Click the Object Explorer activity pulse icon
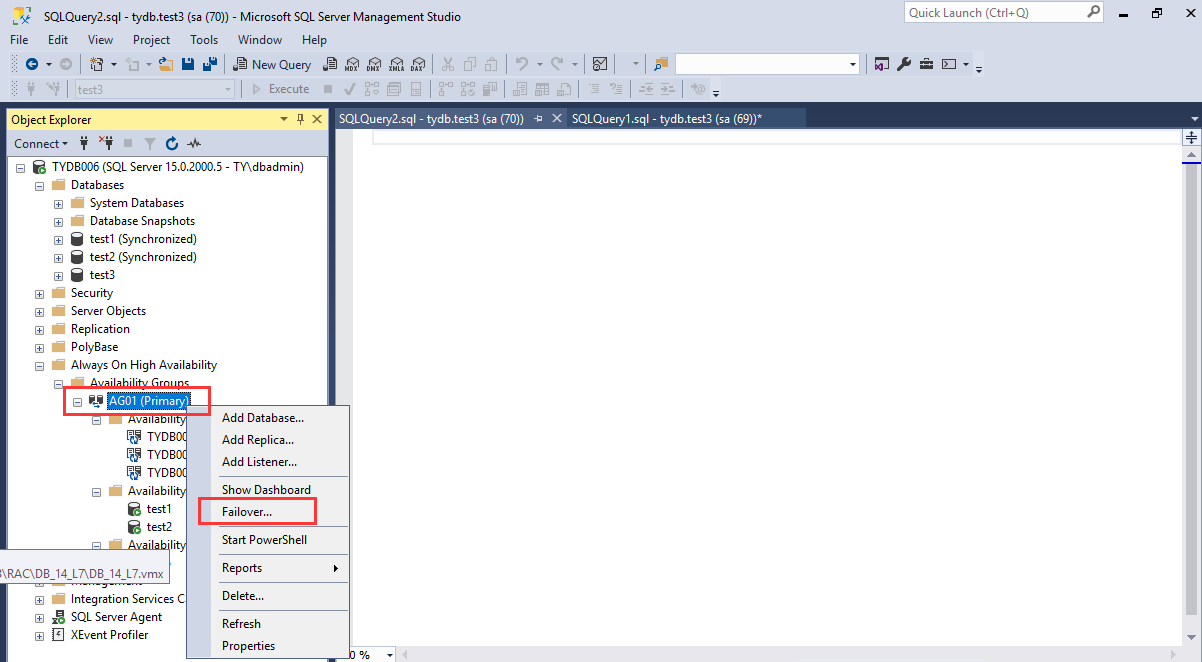 [194, 143]
